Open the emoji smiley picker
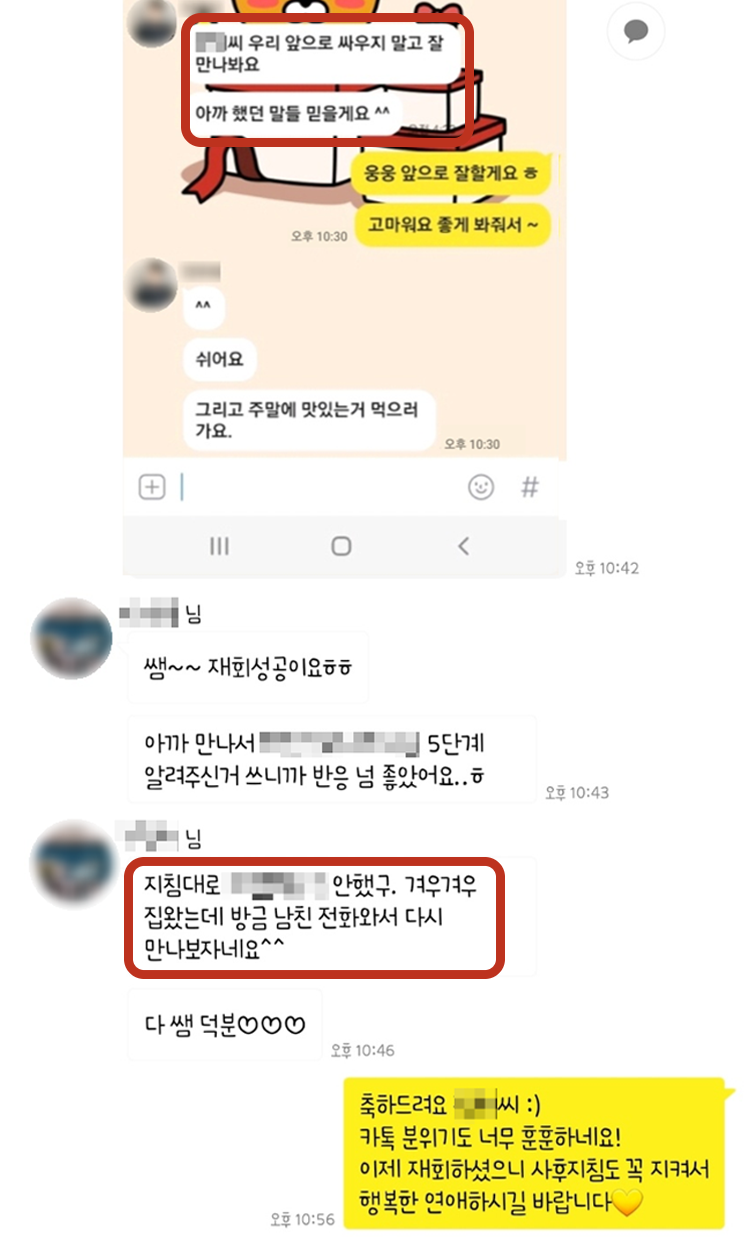 click(x=481, y=487)
